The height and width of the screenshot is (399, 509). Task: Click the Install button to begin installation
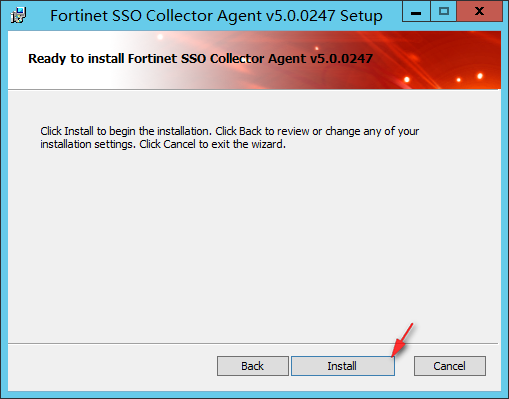click(x=343, y=366)
